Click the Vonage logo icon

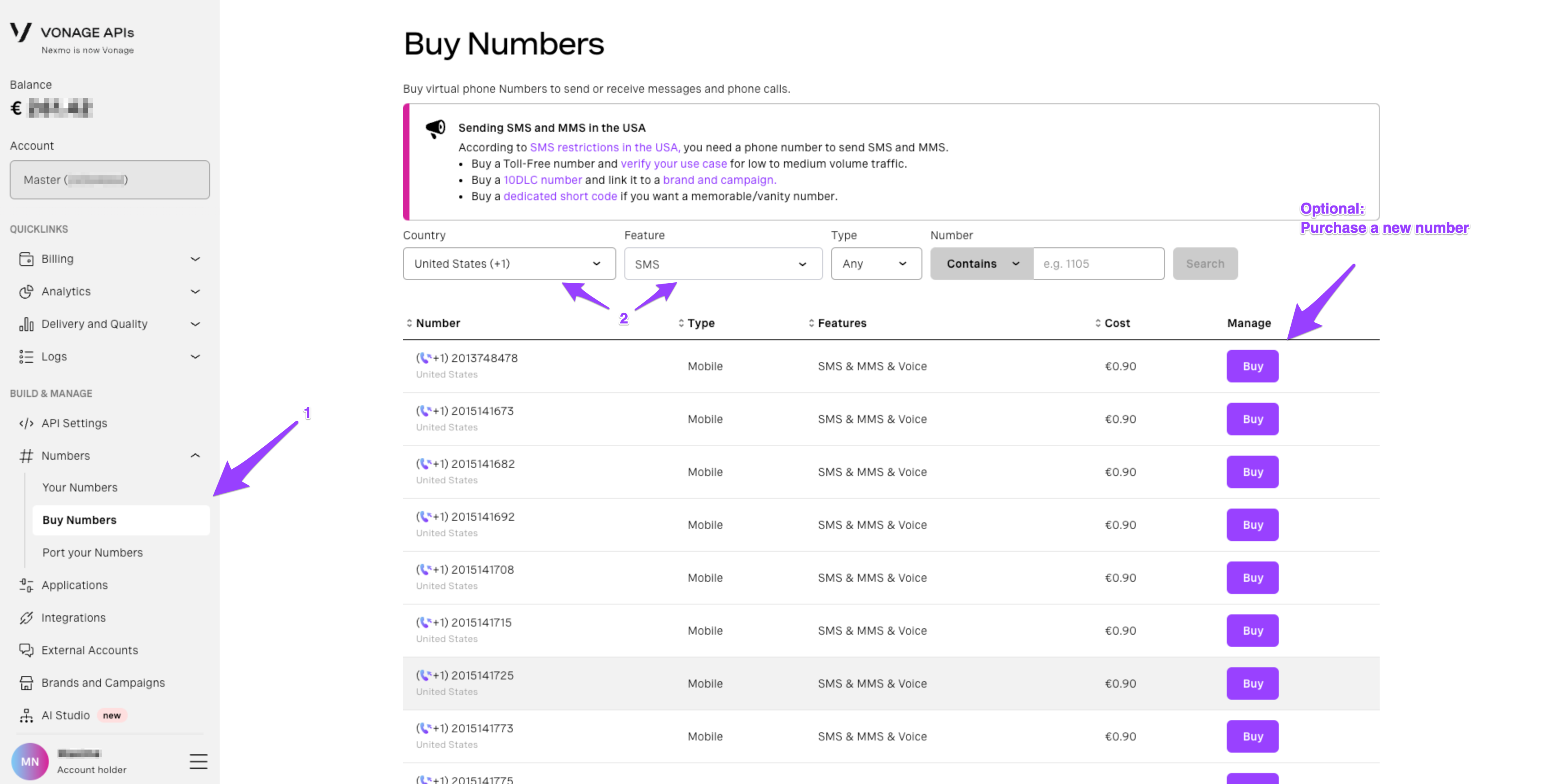point(21,31)
